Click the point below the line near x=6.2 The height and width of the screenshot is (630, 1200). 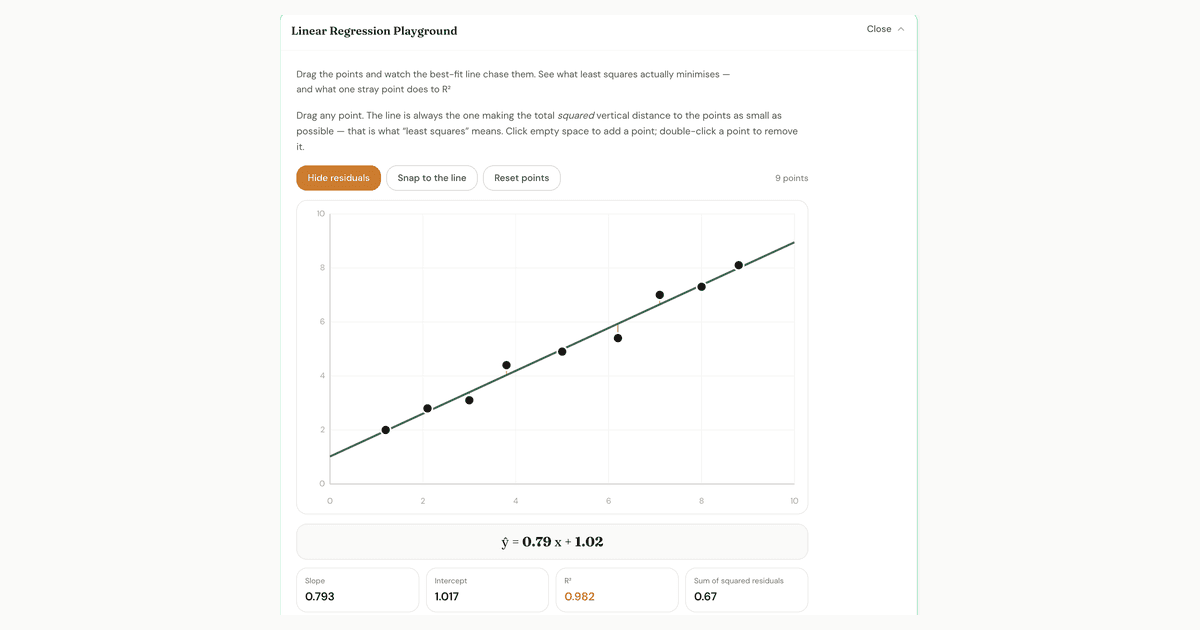tap(618, 338)
